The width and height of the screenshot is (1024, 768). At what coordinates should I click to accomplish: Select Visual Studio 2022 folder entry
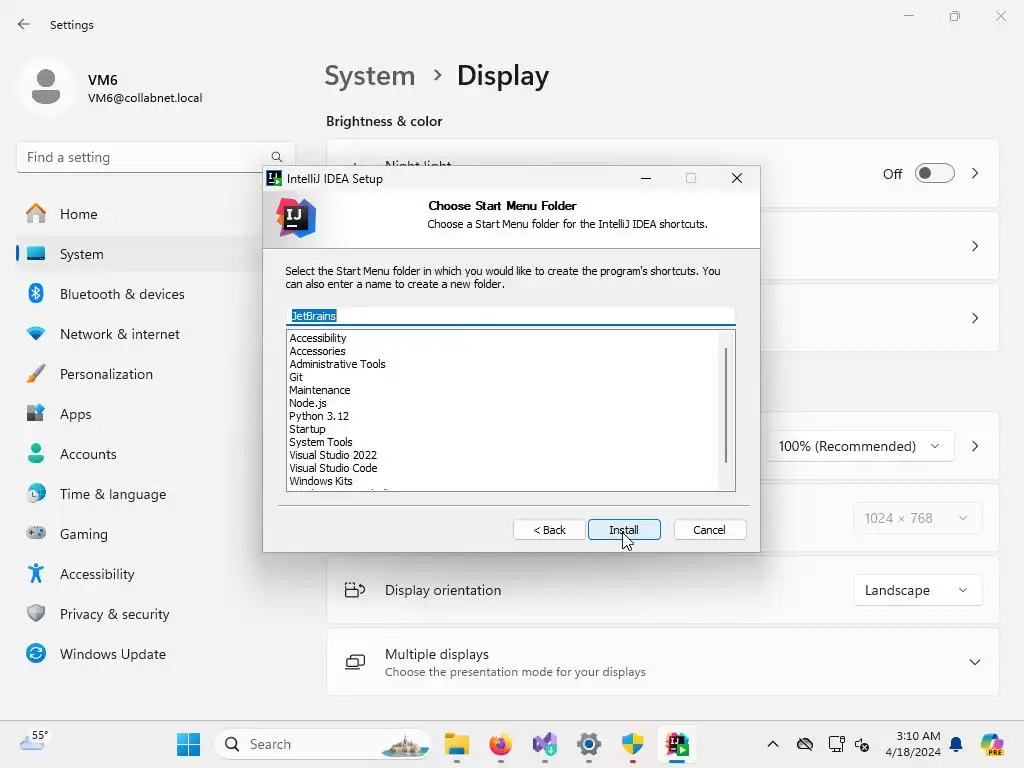(333, 455)
